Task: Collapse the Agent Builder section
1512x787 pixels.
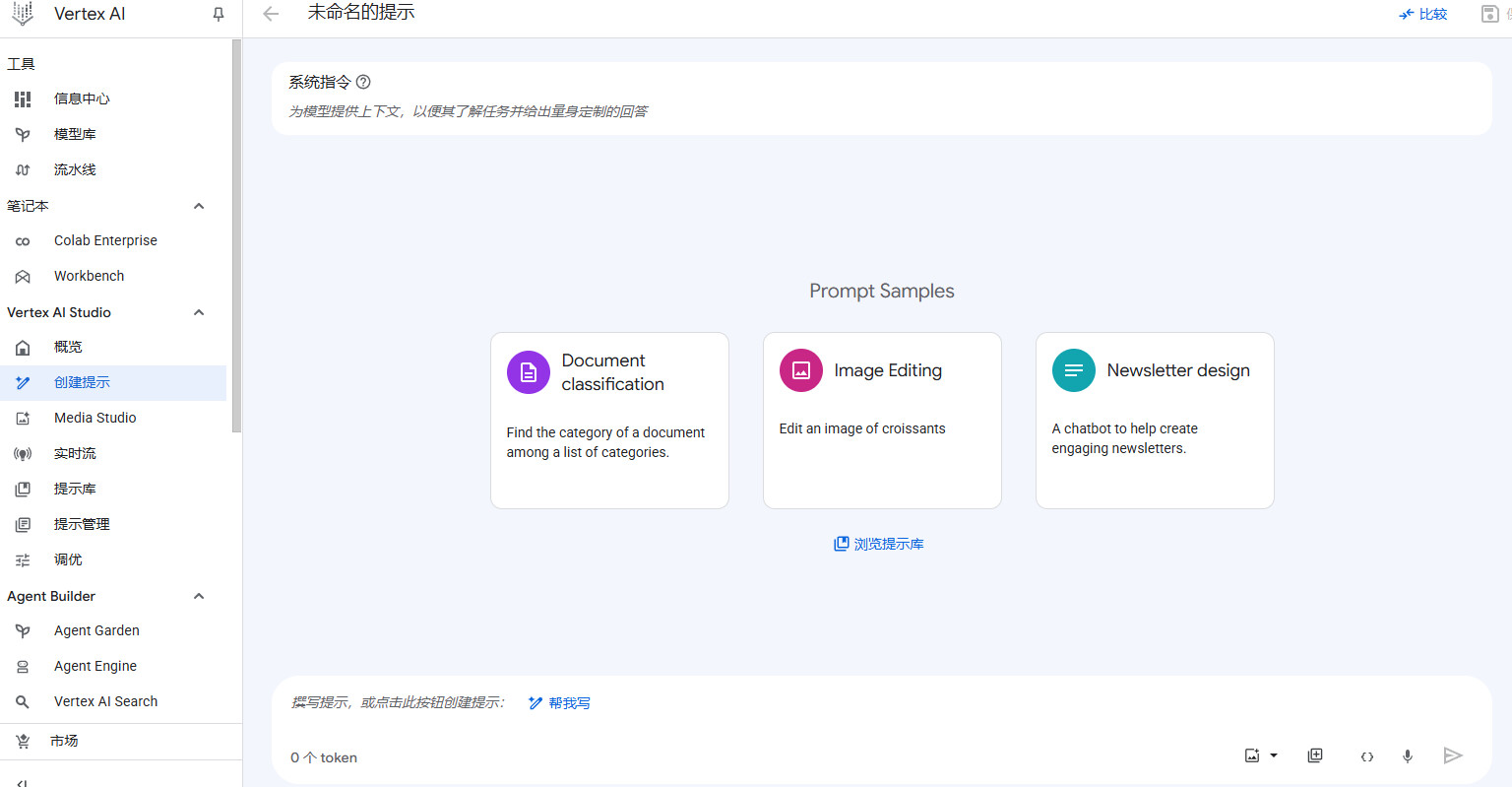Action: click(x=199, y=596)
